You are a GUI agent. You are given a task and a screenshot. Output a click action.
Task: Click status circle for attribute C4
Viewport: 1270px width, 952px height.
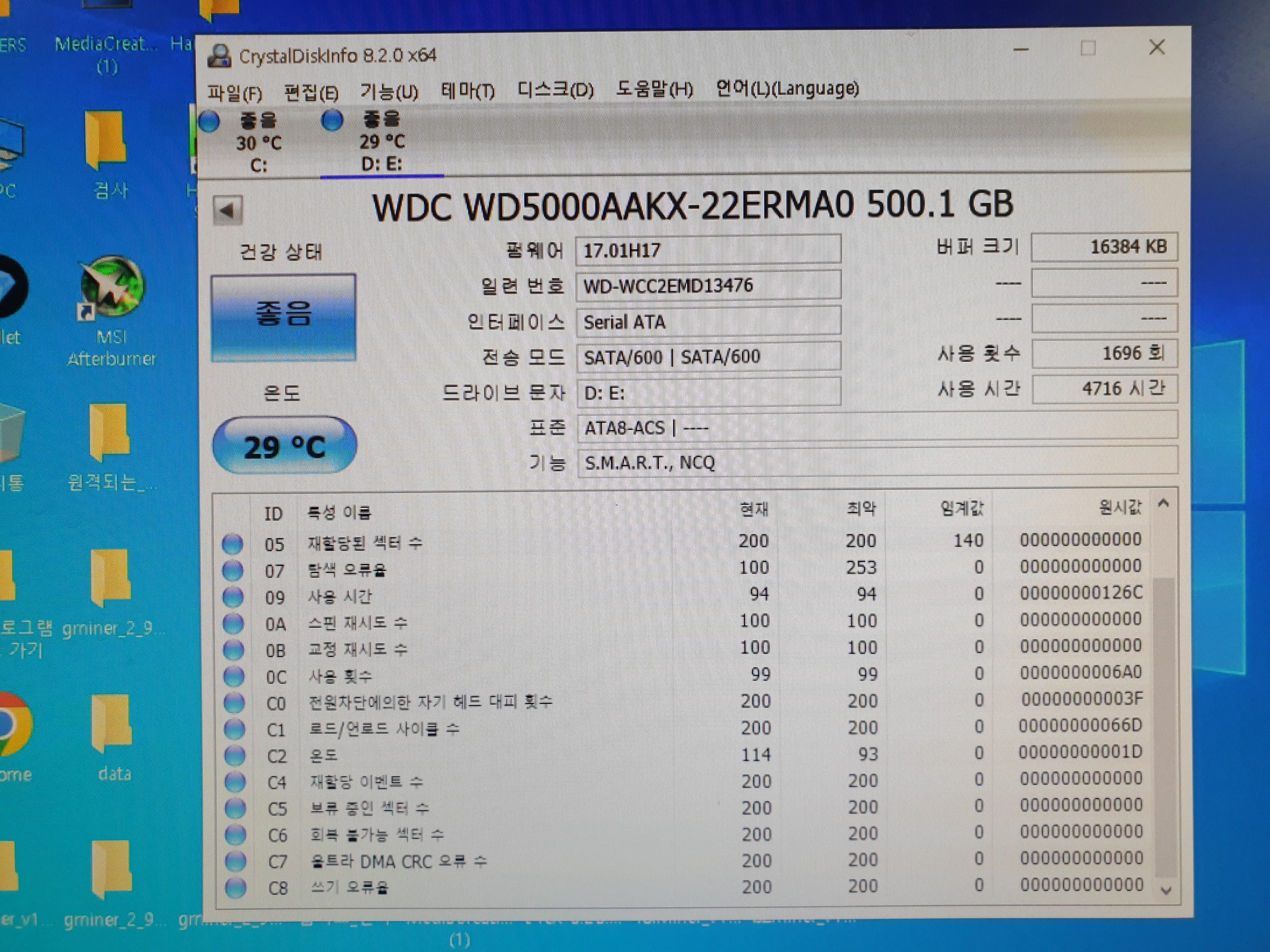[235, 782]
